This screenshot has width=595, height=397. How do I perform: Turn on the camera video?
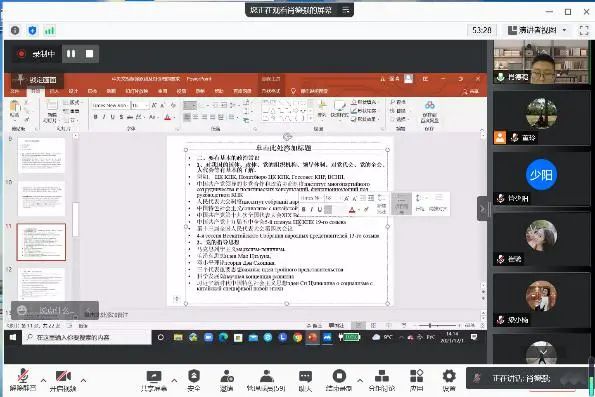click(63, 380)
